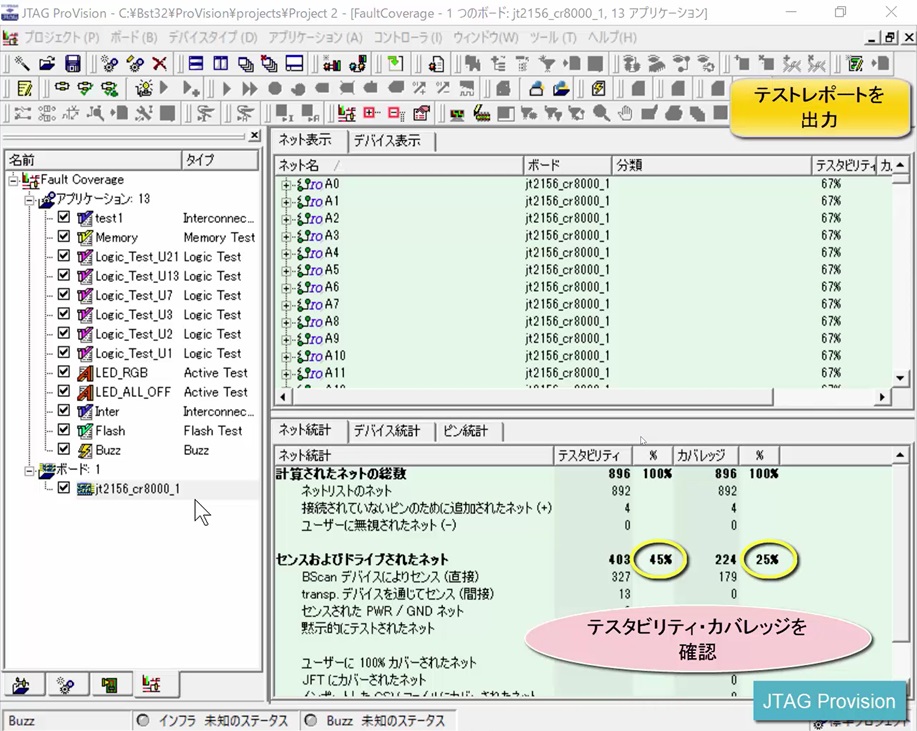
Task: Select the hand pan tool icon
Action: [625, 113]
